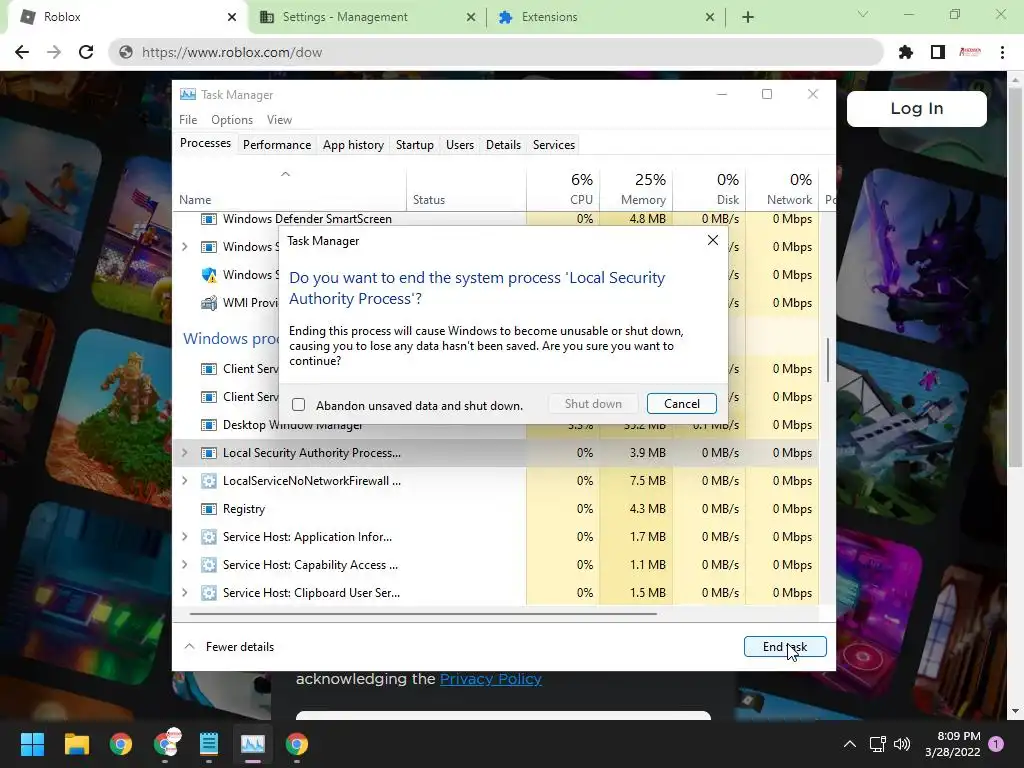Click the End task button
The height and width of the screenshot is (768, 1024).
pos(785,647)
